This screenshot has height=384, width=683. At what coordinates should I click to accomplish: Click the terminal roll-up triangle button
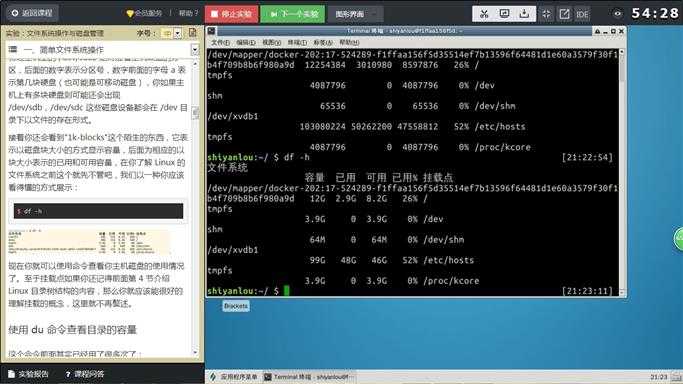click(597, 31)
